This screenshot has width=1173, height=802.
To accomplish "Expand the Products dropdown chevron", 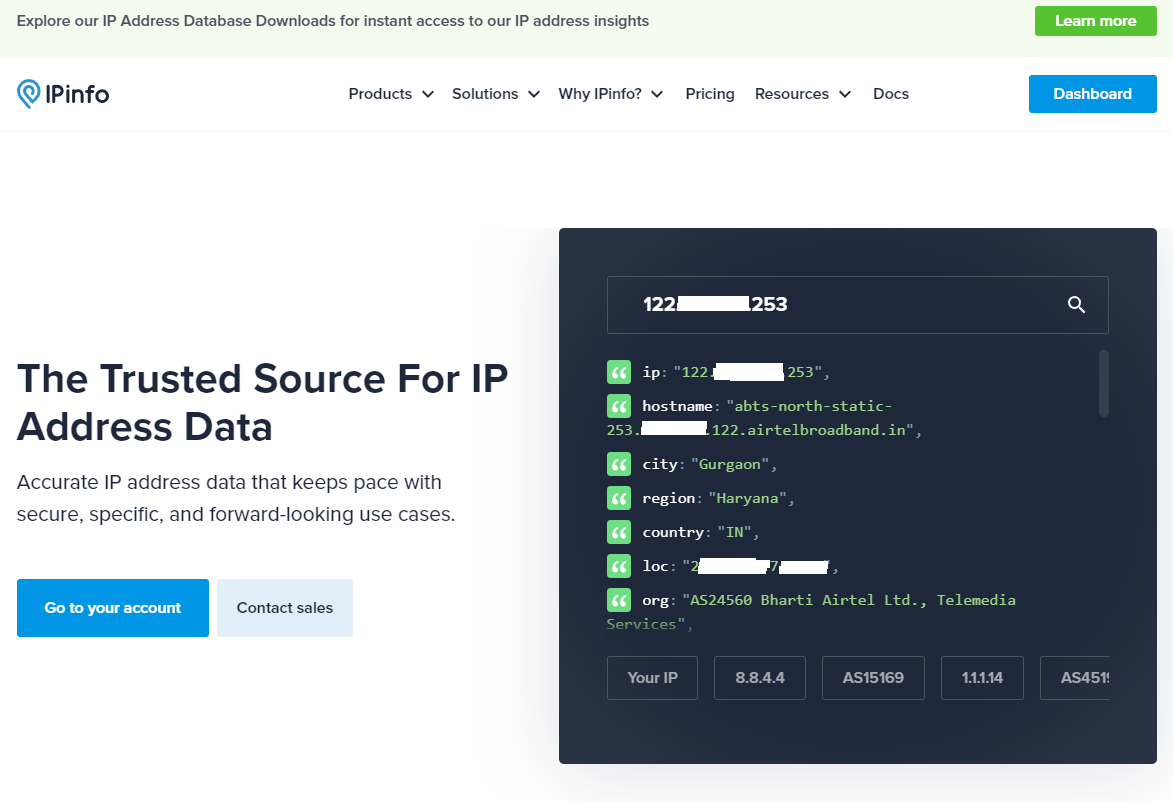I will (428, 94).
